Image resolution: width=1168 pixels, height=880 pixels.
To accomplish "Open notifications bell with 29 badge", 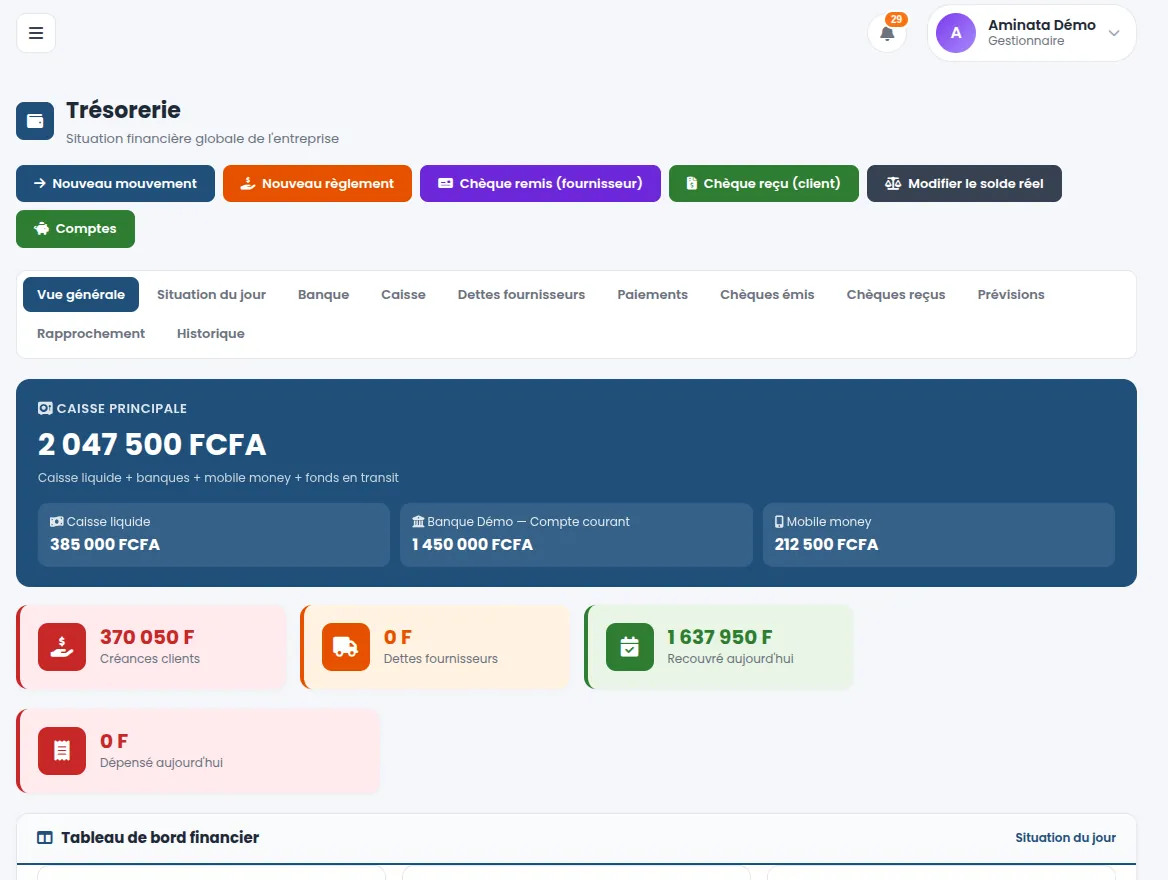I will [x=887, y=34].
